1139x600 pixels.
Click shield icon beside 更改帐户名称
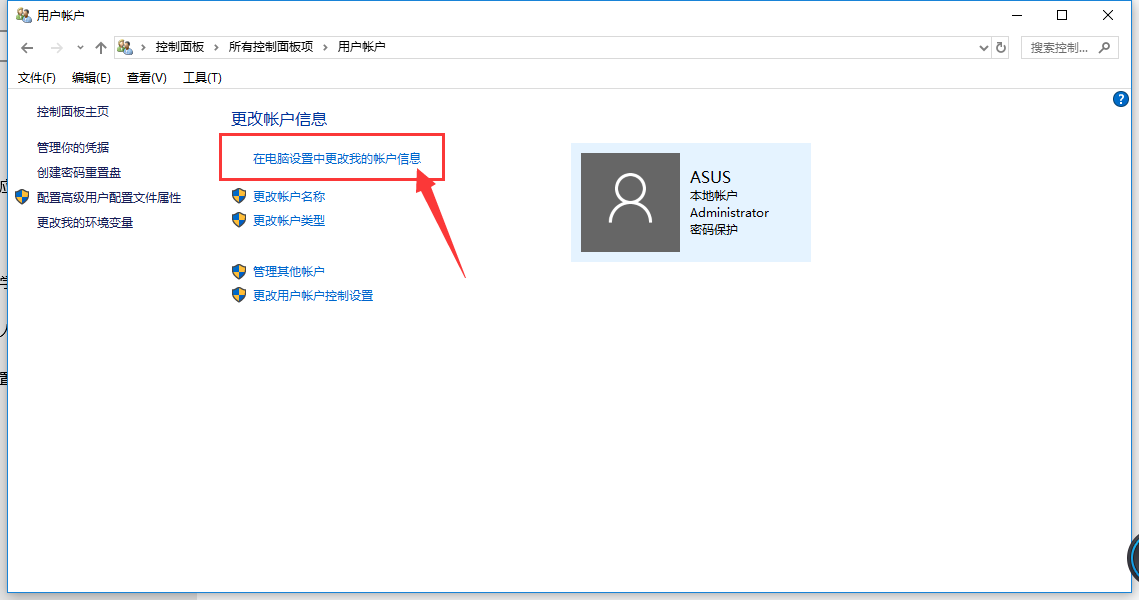239,195
